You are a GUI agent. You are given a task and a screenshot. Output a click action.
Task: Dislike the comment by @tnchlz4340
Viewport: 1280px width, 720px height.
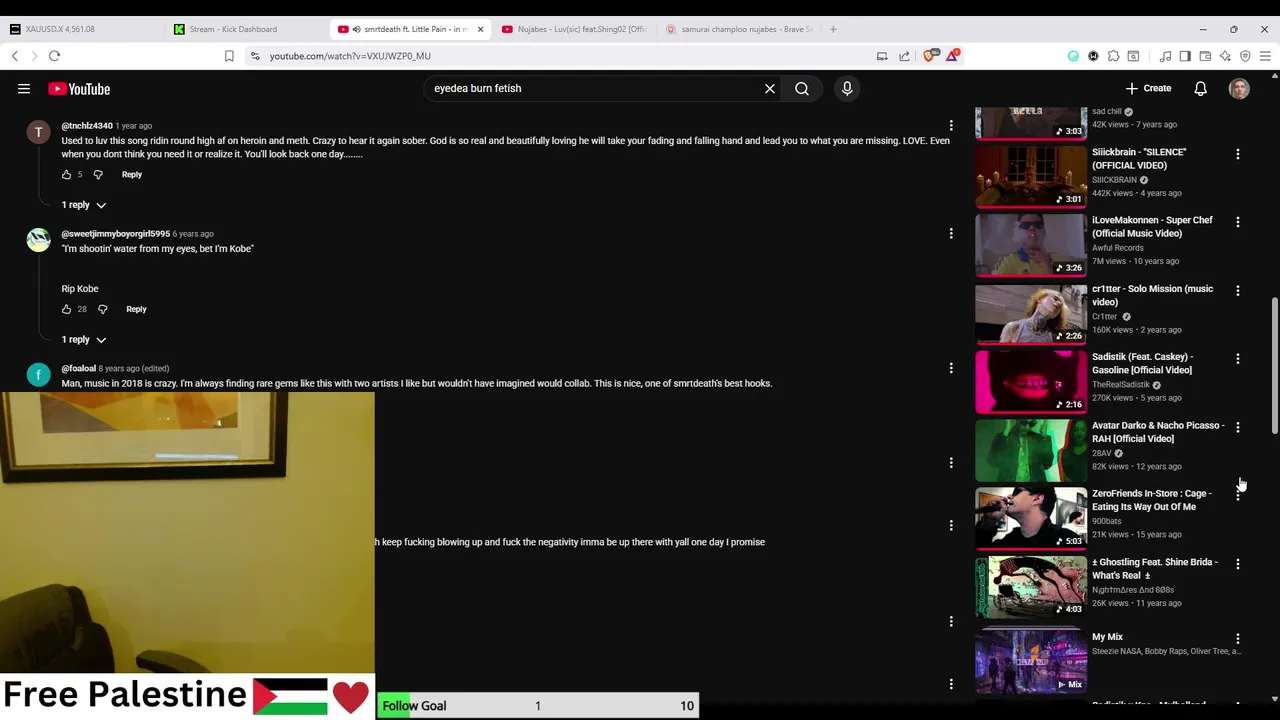coord(98,175)
